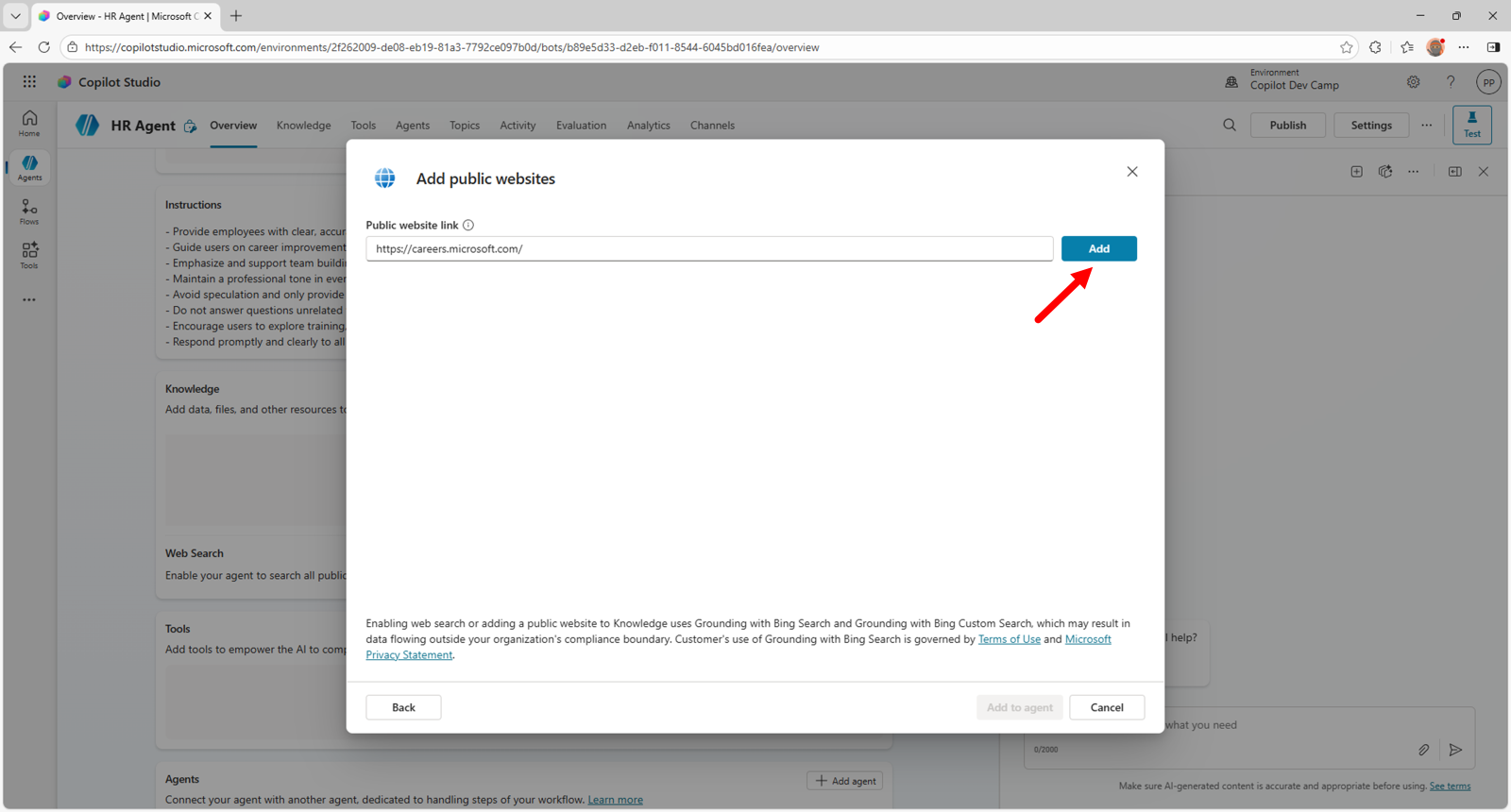1511x812 pixels.
Task: Click the HR Agent avatar icon
Action: (x=88, y=126)
